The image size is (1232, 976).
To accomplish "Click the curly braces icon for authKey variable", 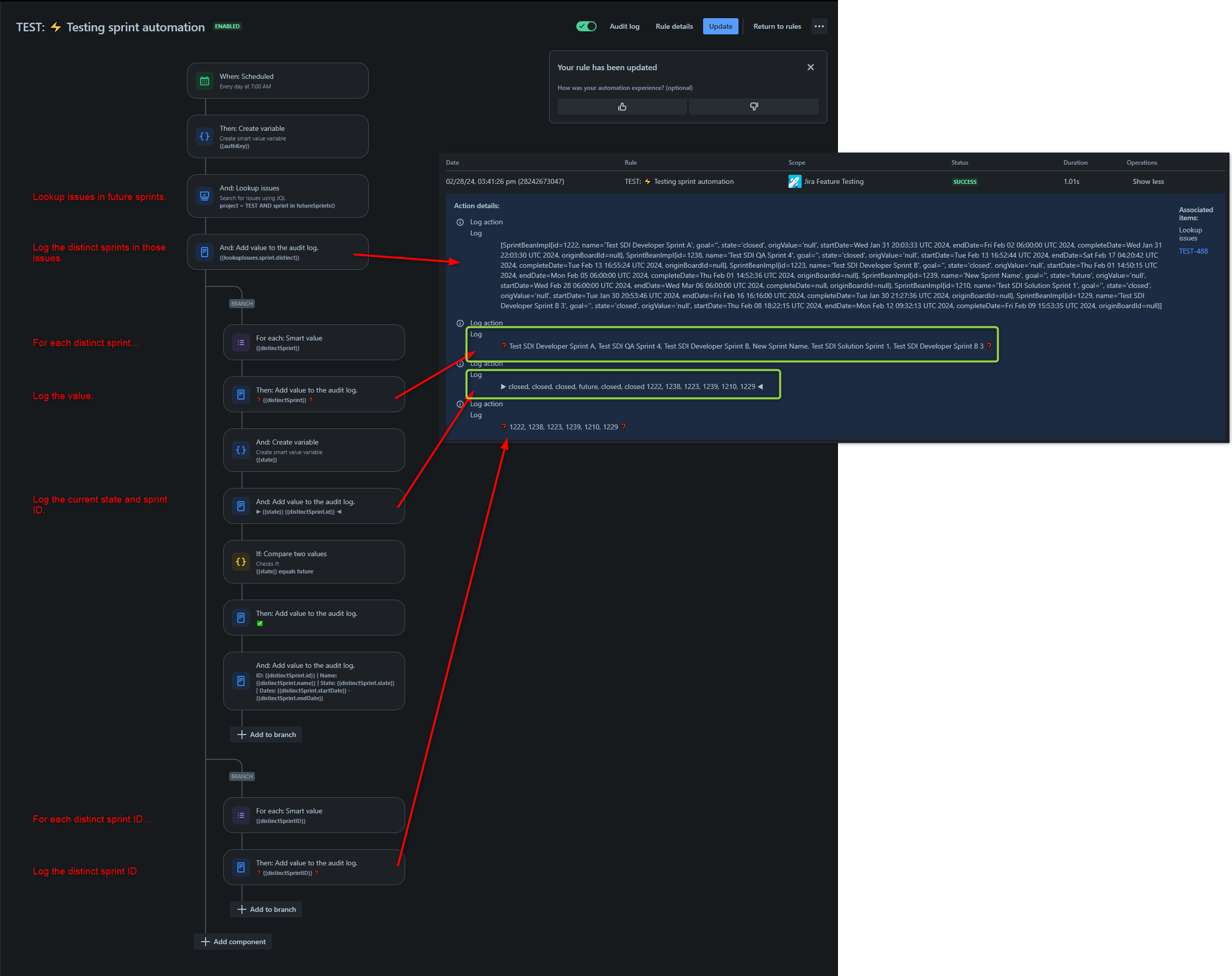I will 205,136.
